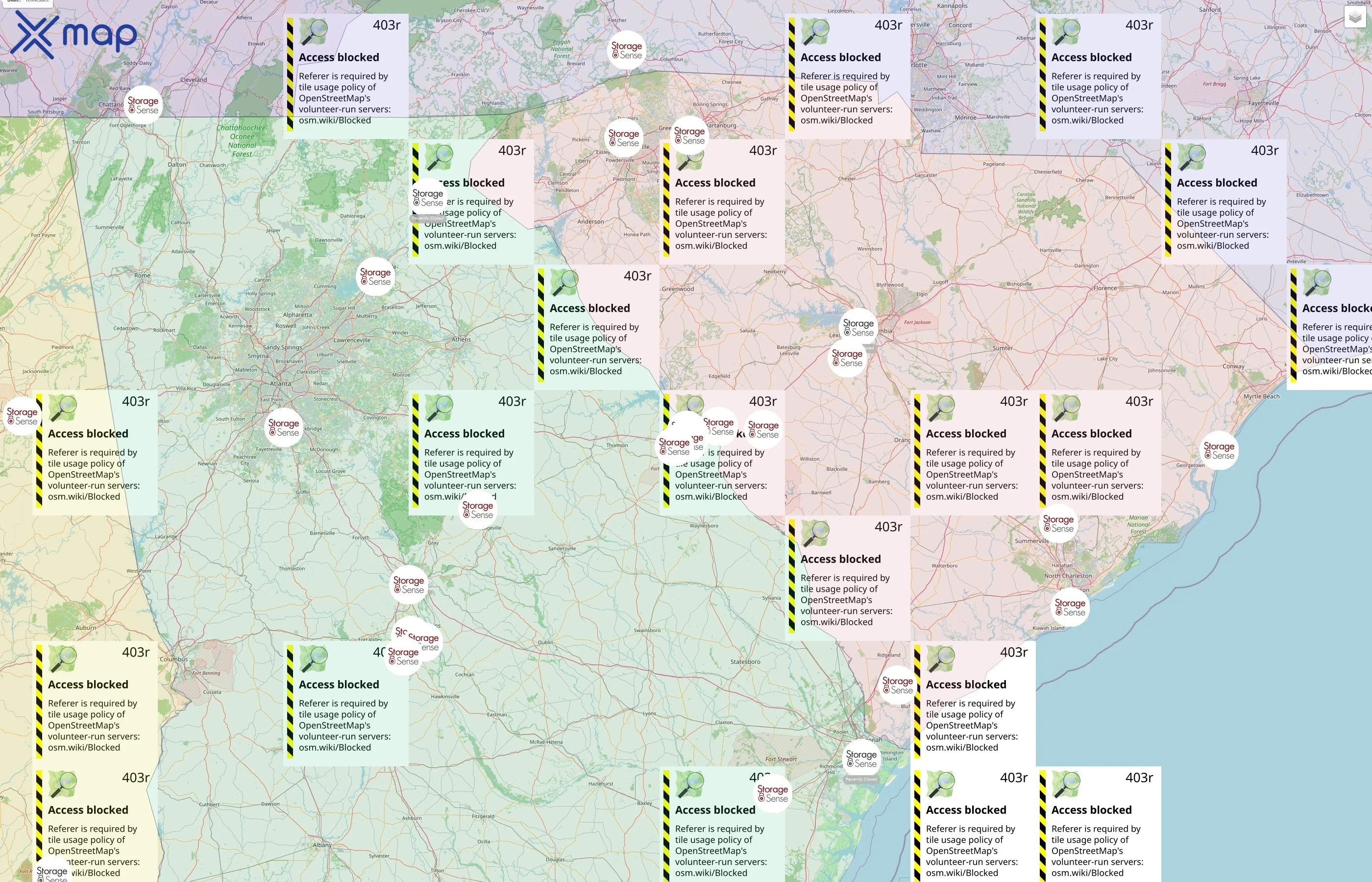Click the Darlington town label

click(1086, 266)
